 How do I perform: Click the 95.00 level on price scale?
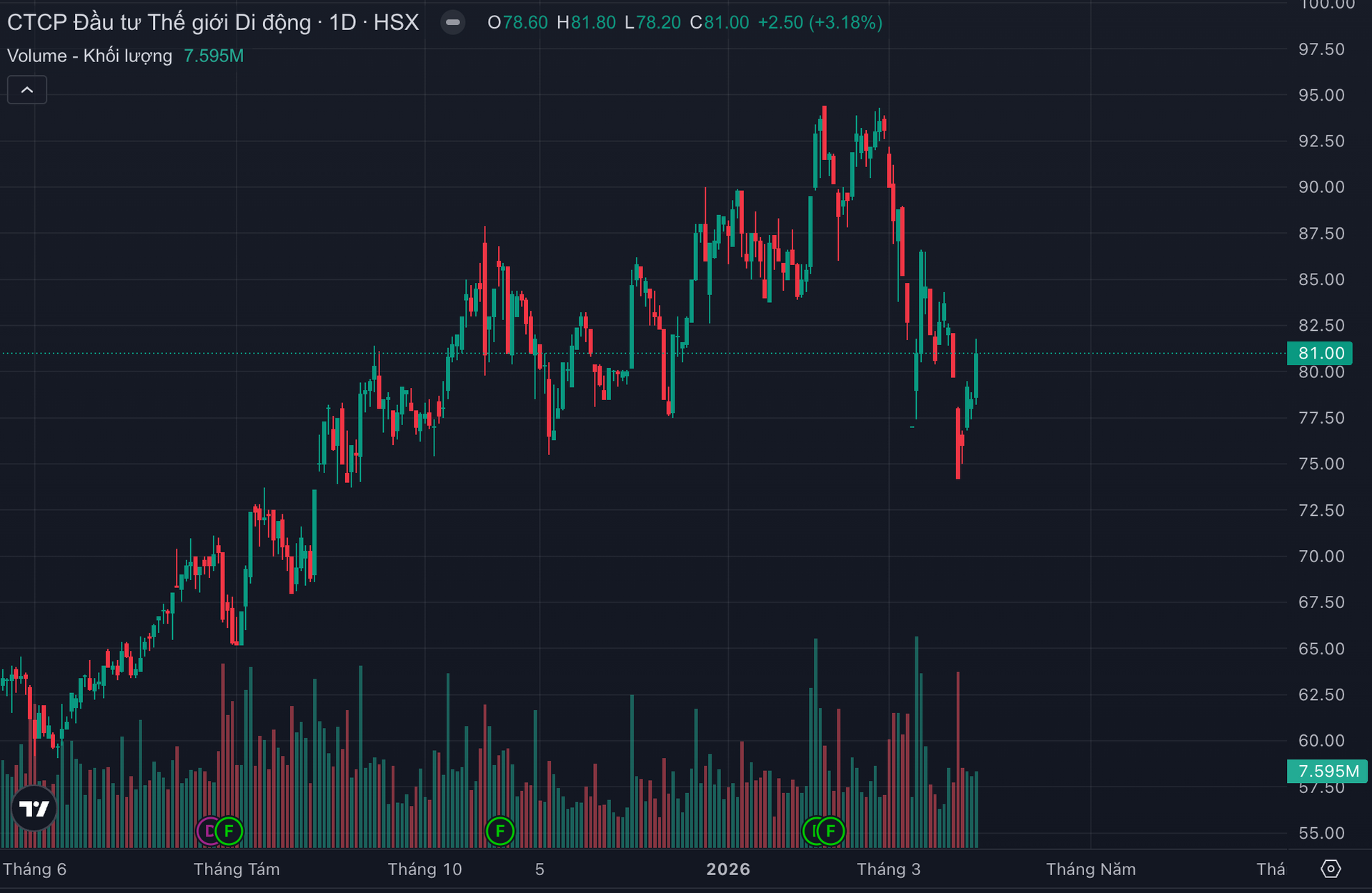pos(1321,95)
